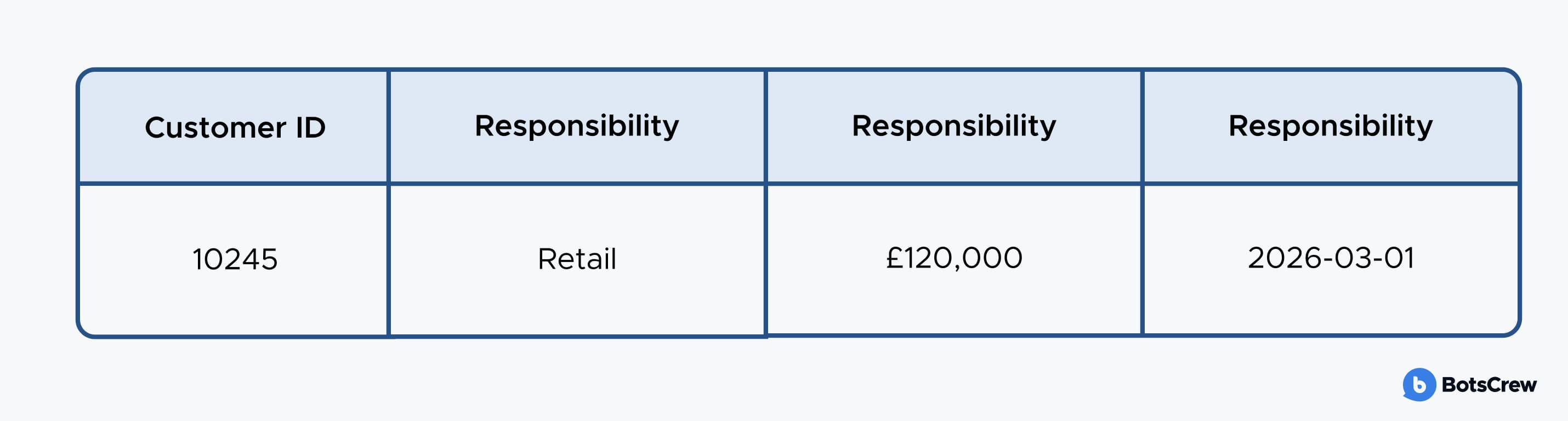Click the BotsCrew brand name text
Image resolution: width=1568 pixels, height=421 pixels.
pyautogui.click(x=1489, y=385)
